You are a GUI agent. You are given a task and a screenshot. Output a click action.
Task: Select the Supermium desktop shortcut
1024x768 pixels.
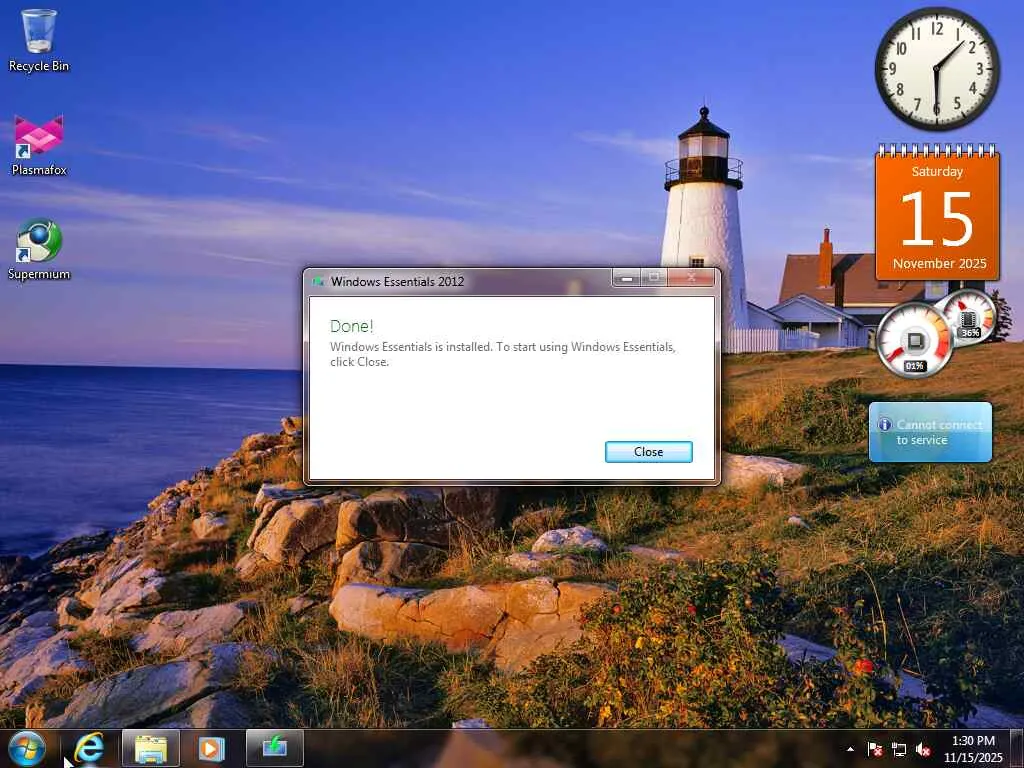[39, 250]
